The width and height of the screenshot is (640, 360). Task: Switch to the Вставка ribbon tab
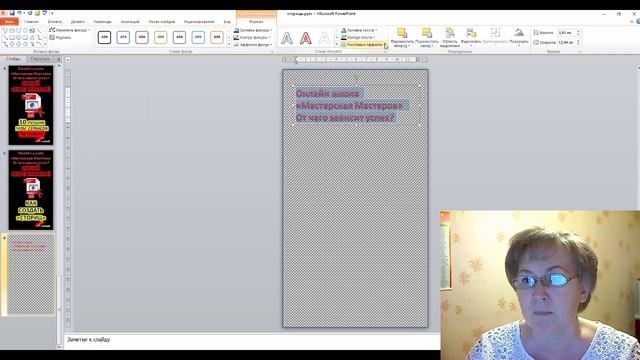[55, 22]
